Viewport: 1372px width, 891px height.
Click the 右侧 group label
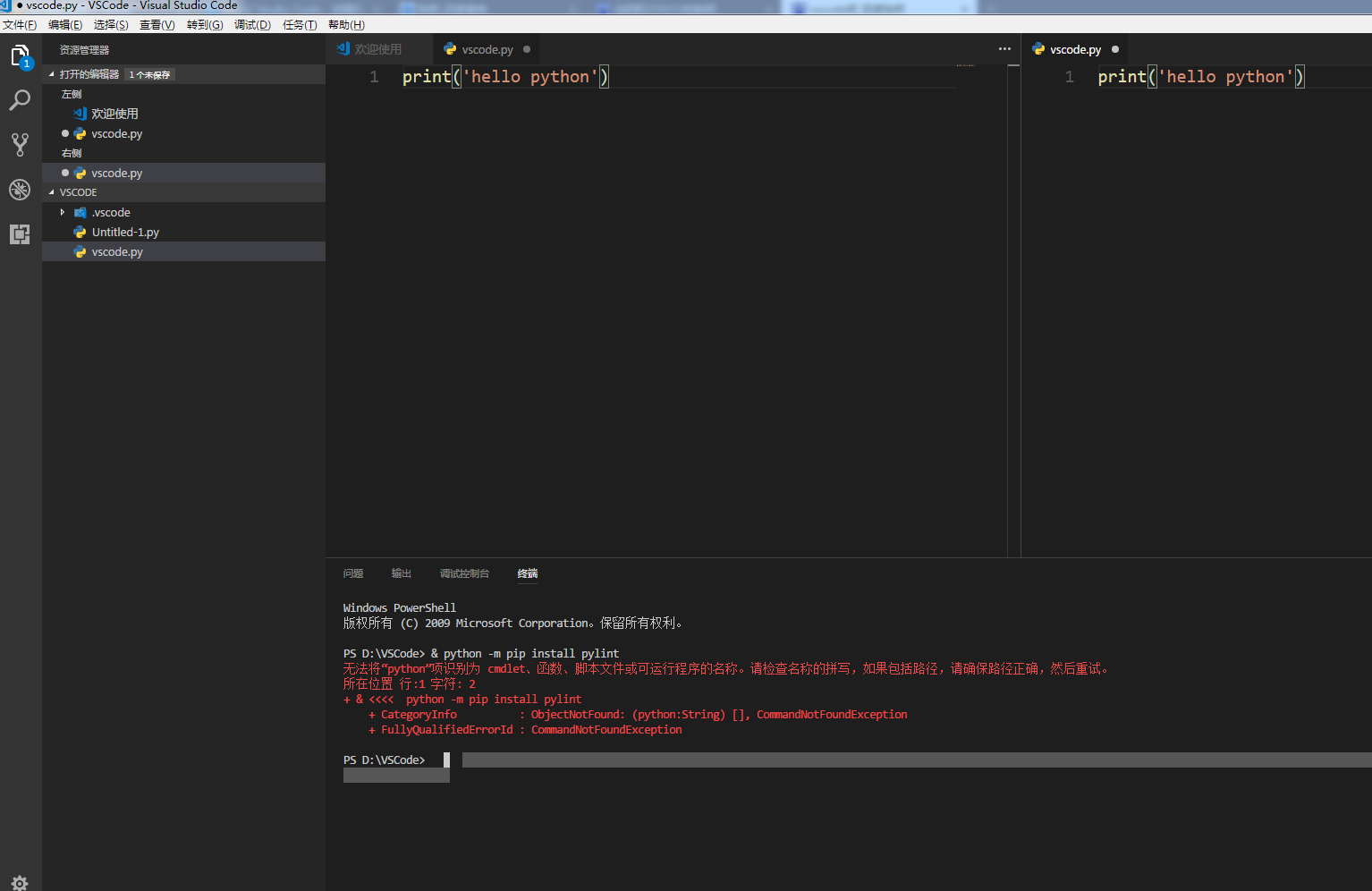point(72,153)
